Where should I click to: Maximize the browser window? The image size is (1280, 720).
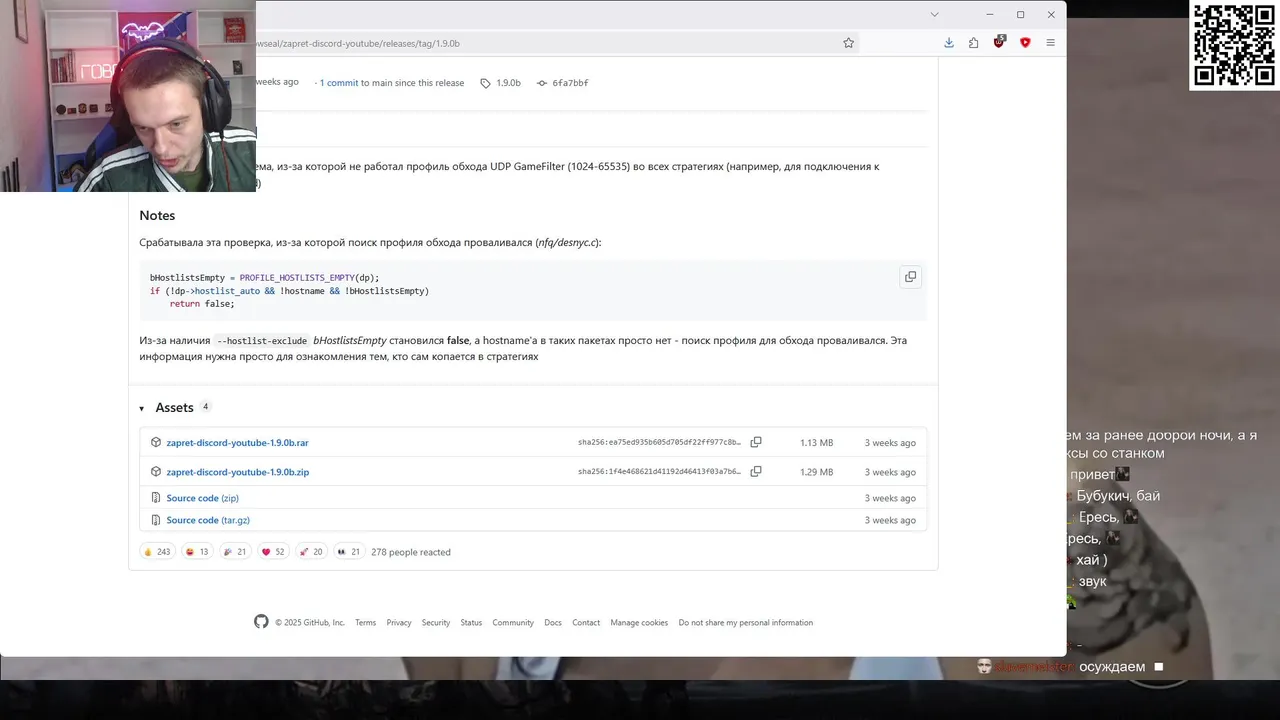(x=1020, y=14)
